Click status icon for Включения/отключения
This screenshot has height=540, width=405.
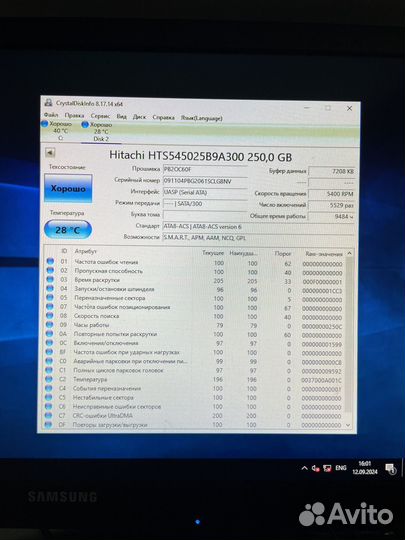(x=49, y=343)
